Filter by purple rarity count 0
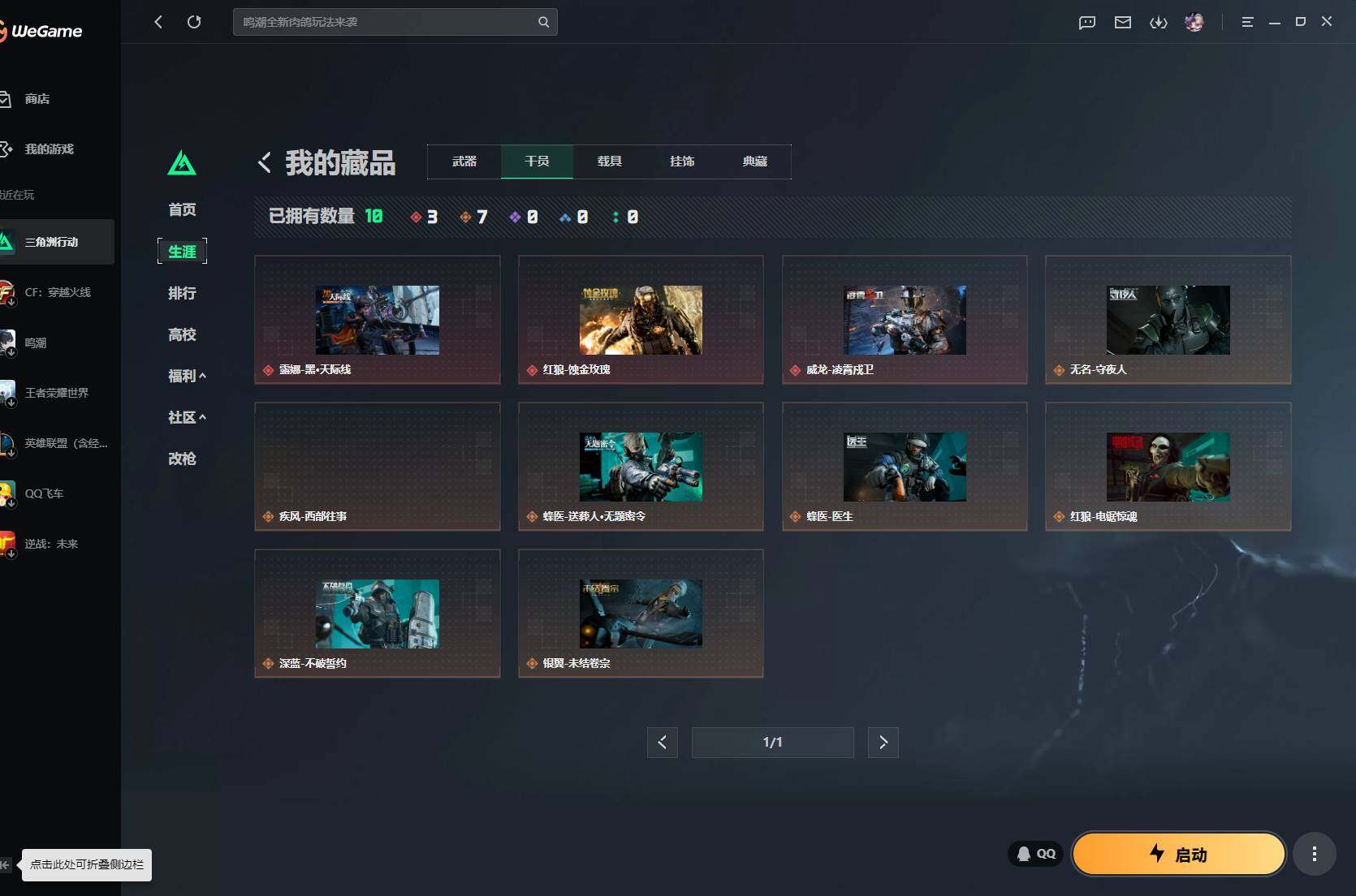 [524, 217]
